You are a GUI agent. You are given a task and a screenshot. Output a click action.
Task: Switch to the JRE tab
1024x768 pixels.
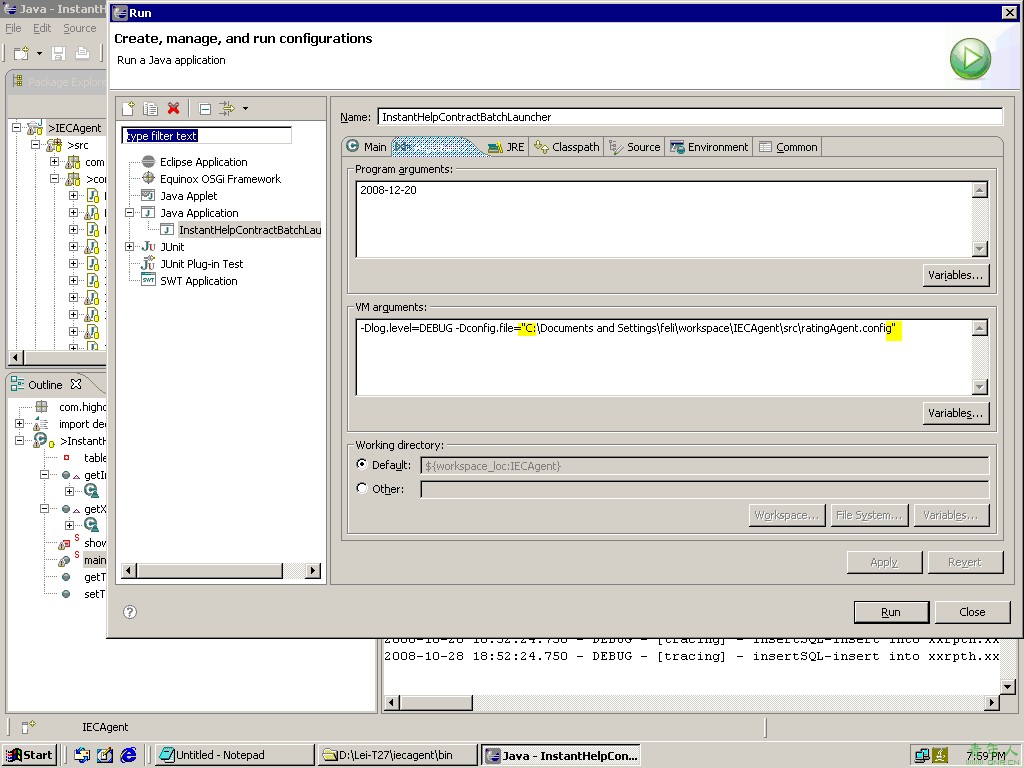pyautogui.click(x=507, y=147)
